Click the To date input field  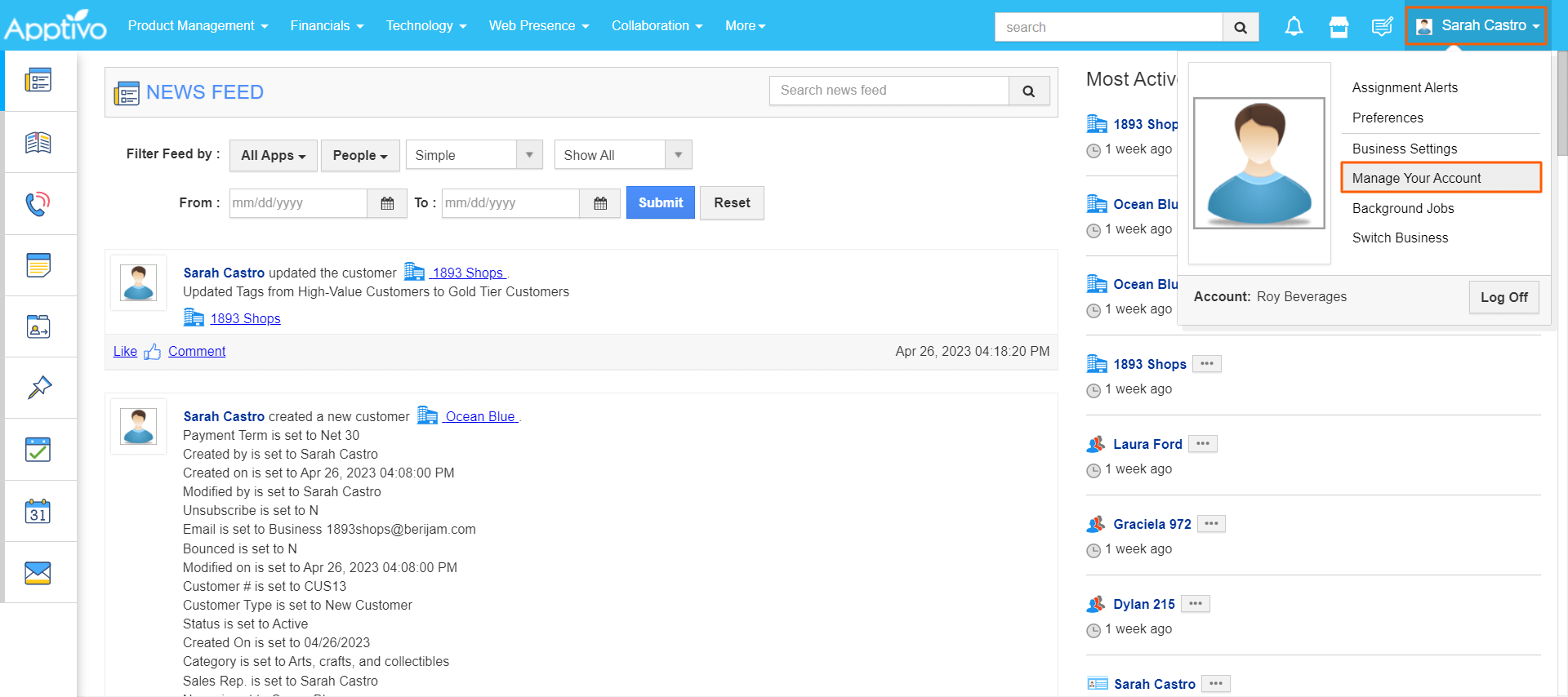pos(510,203)
